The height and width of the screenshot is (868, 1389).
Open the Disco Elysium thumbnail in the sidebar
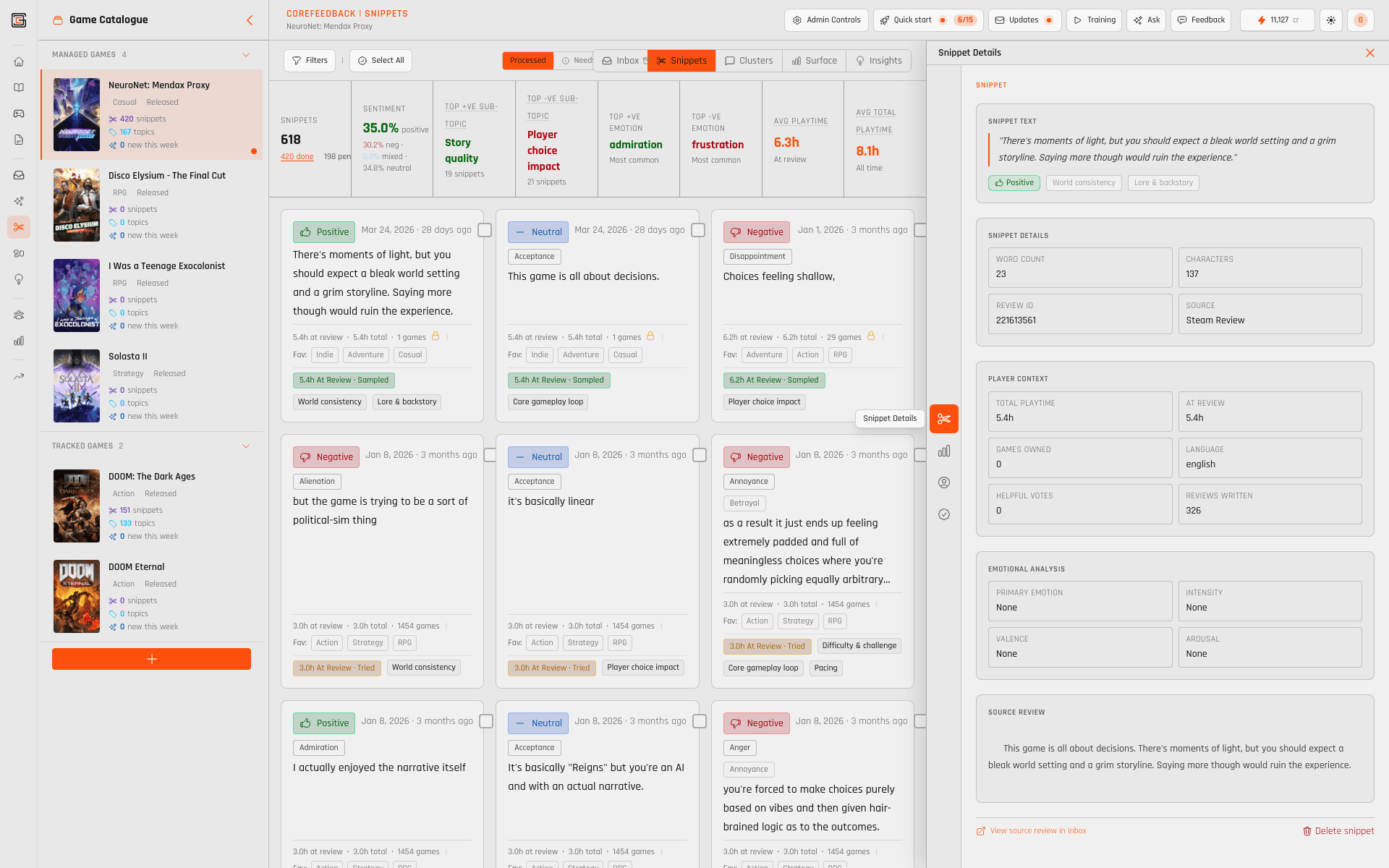click(77, 205)
